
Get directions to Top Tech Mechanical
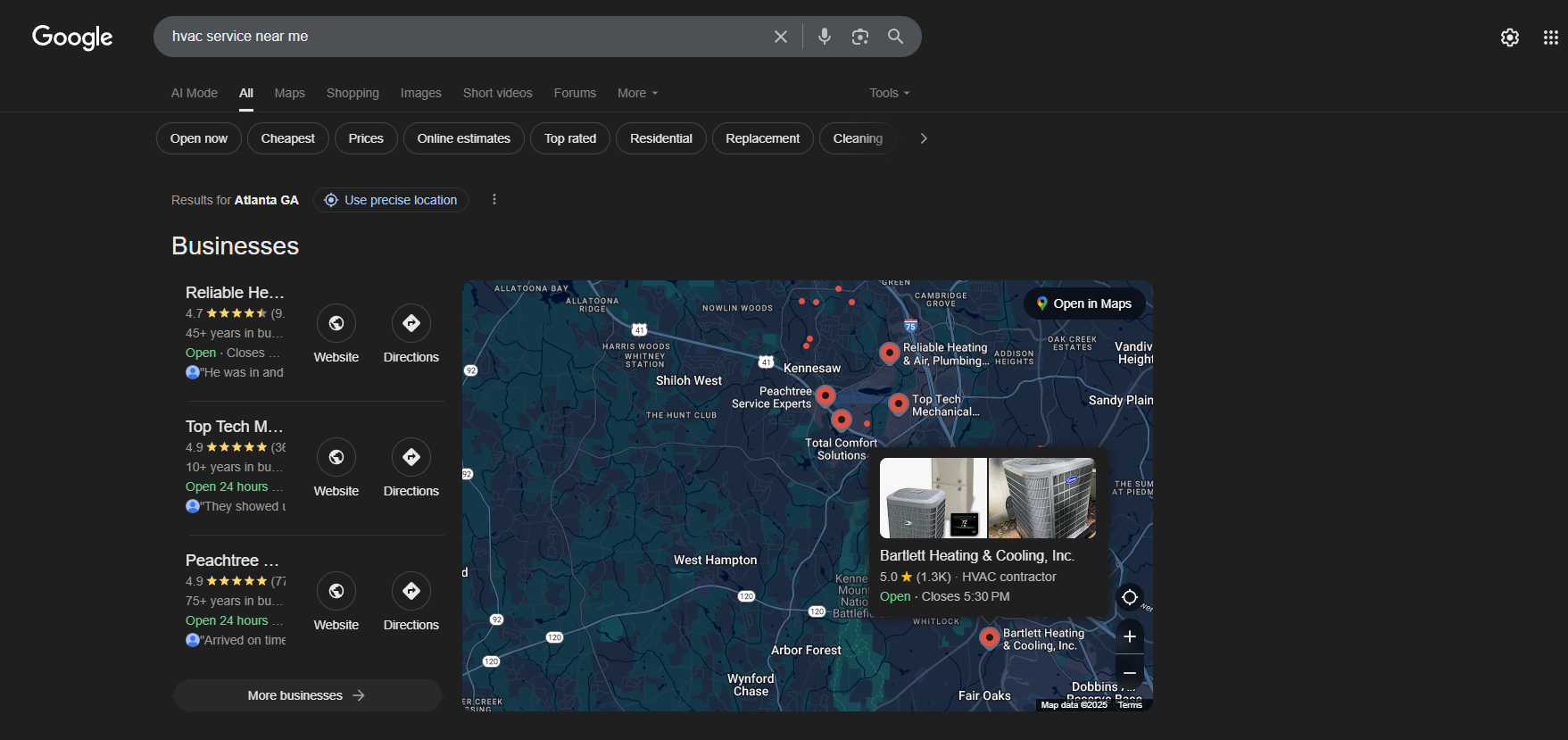(x=411, y=457)
